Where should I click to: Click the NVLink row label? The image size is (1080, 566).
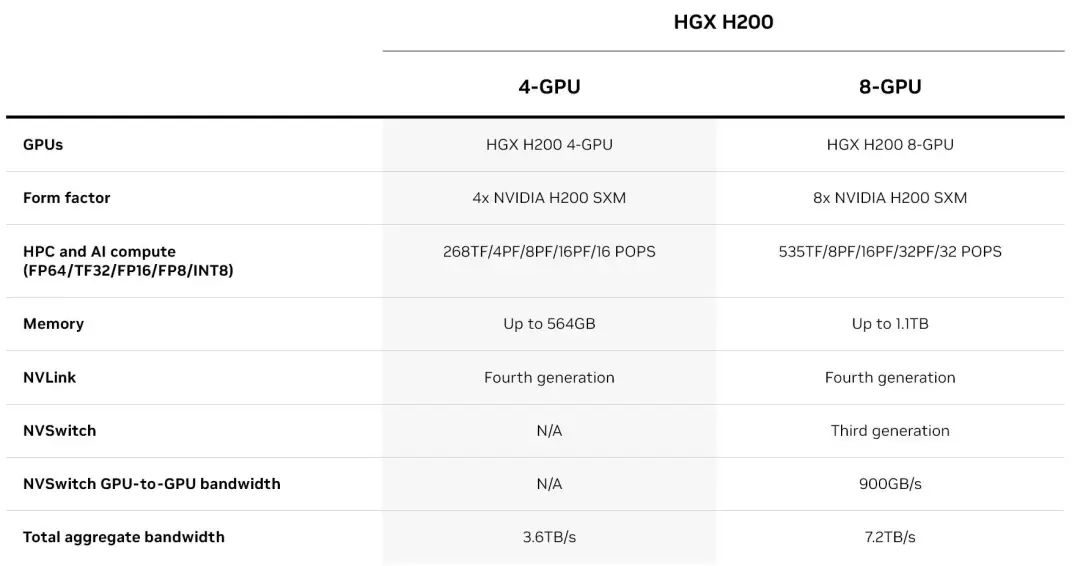[x=49, y=377]
